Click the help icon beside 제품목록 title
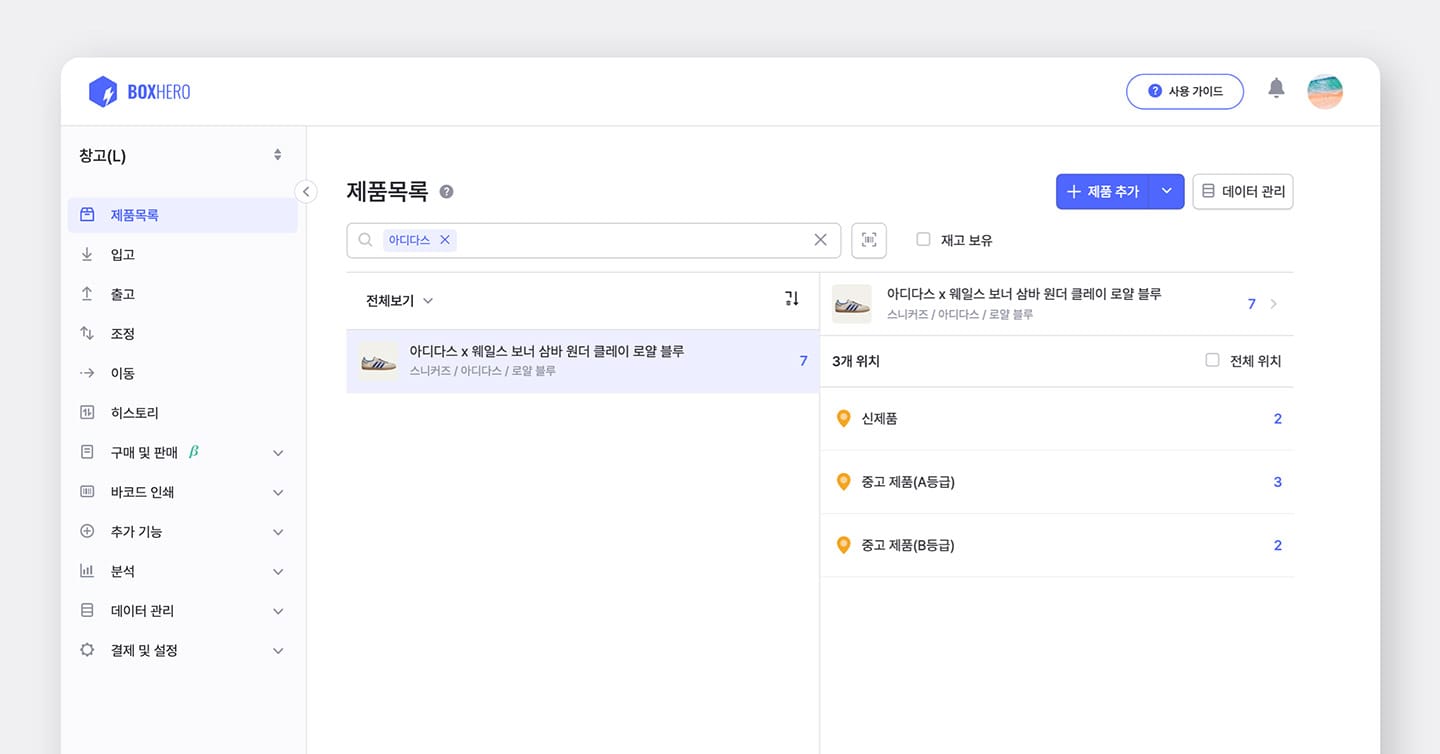 pyautogui.click(x=446, y=192)
